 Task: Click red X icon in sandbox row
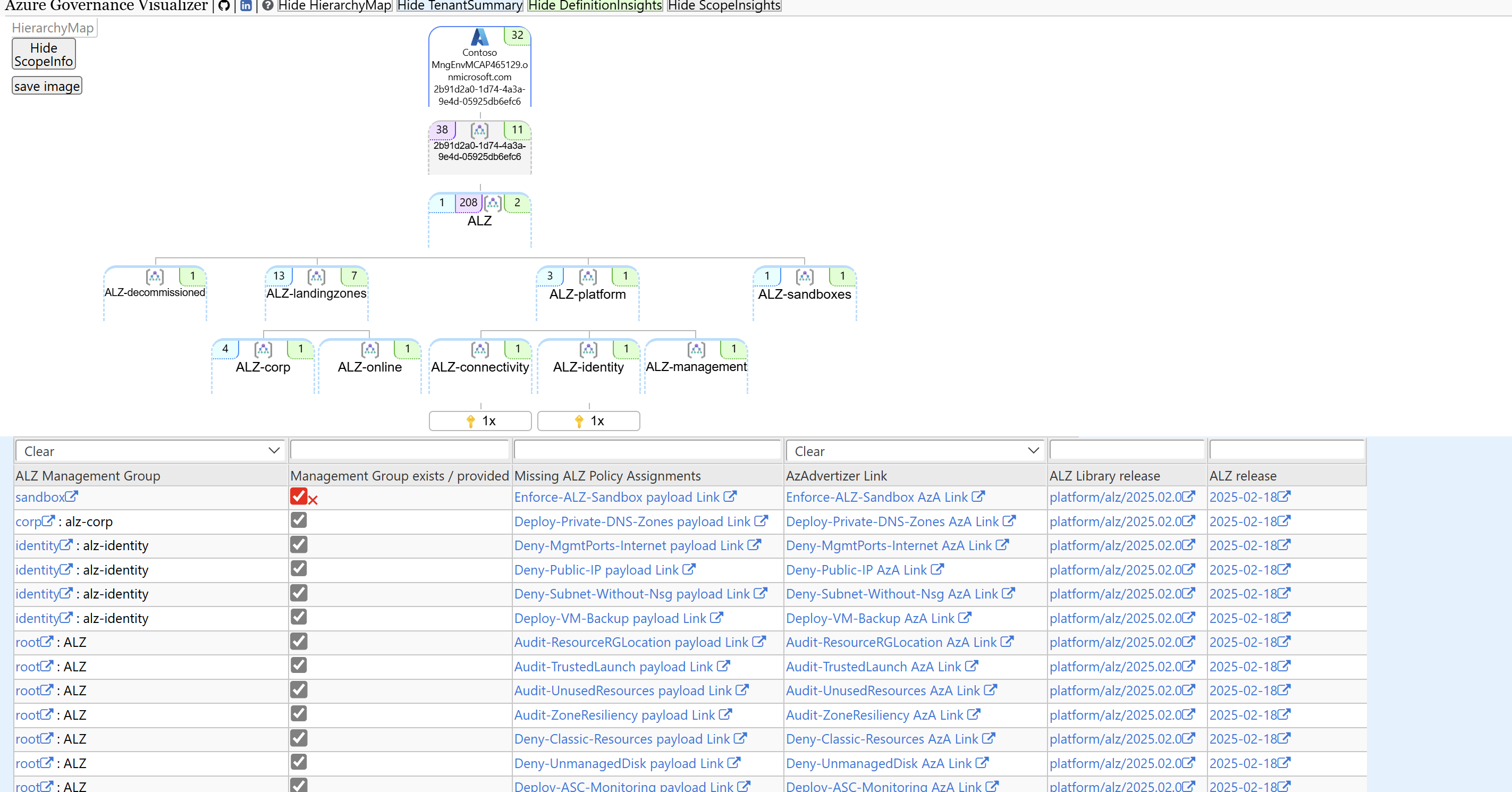[313, 500]
